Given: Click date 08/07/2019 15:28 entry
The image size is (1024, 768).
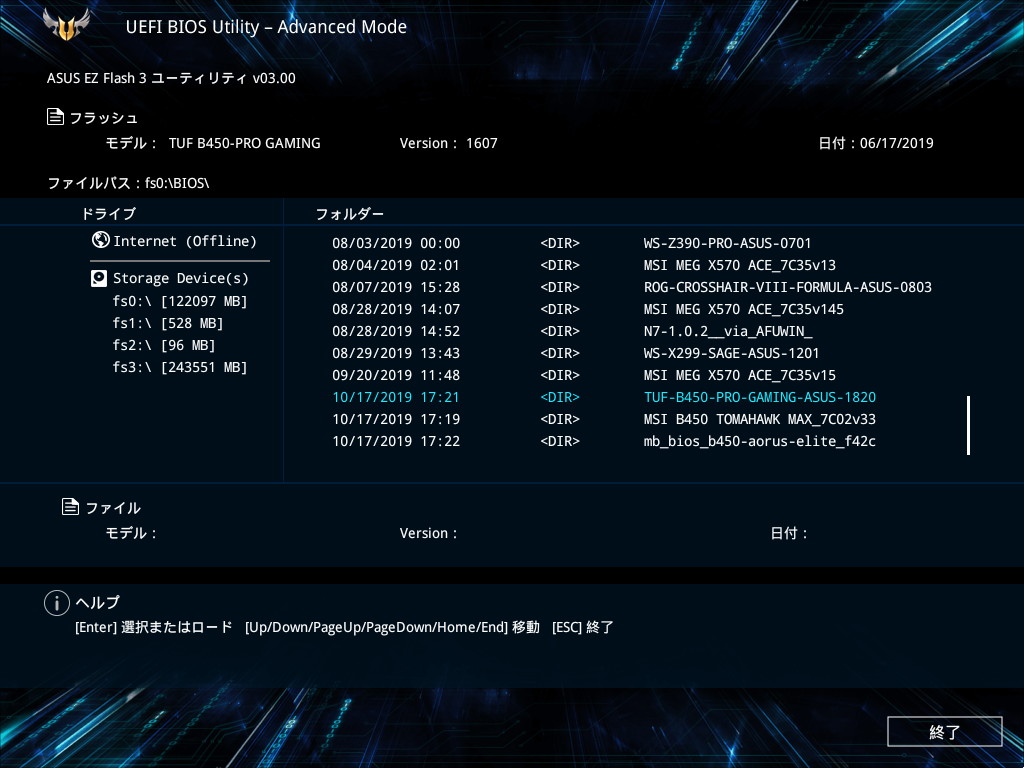Looking at the screenshot, I should coord(396,287).
